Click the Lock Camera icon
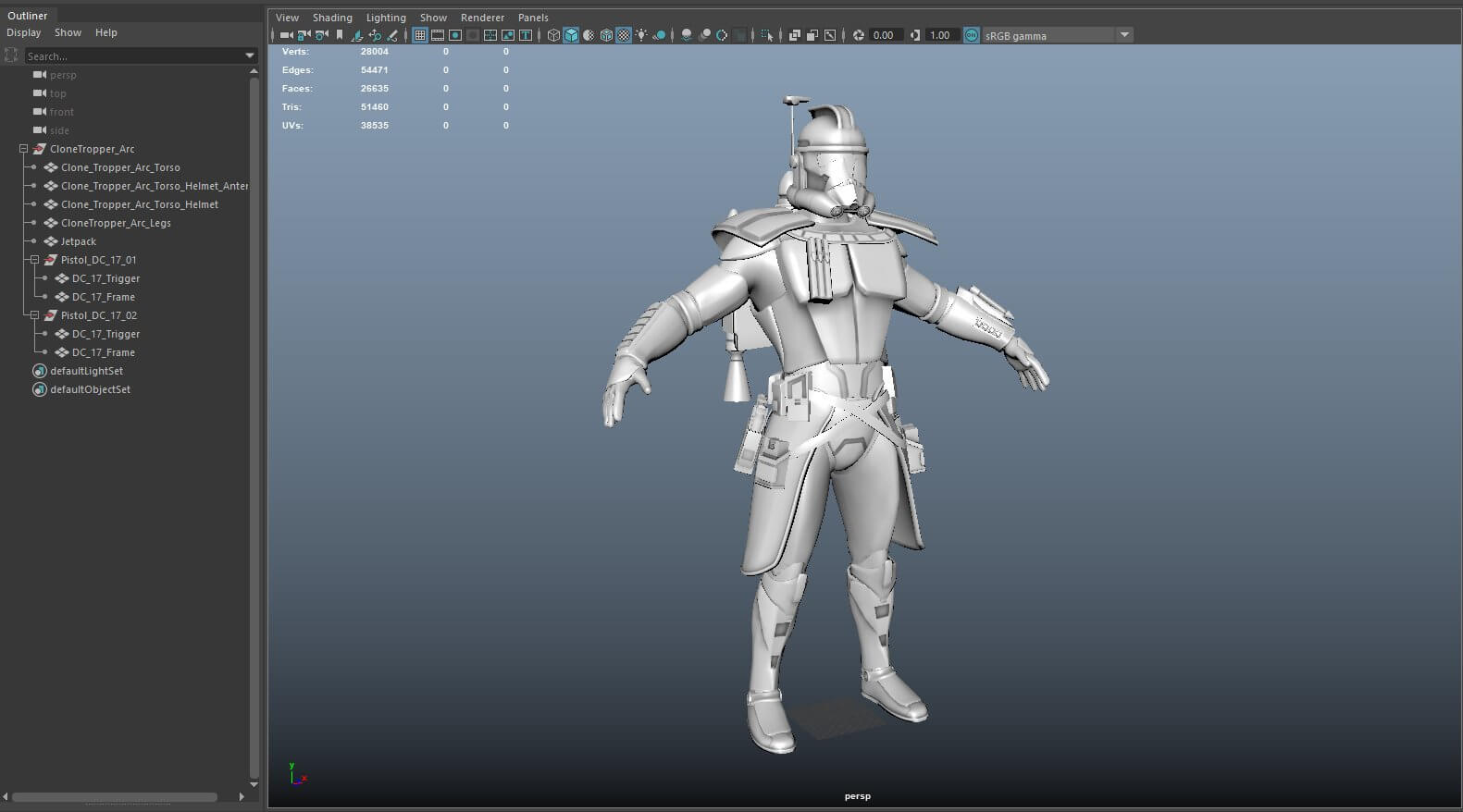The width and height of the screenshot is (1463, 812). pyautogui.click(x=304, y=35)
